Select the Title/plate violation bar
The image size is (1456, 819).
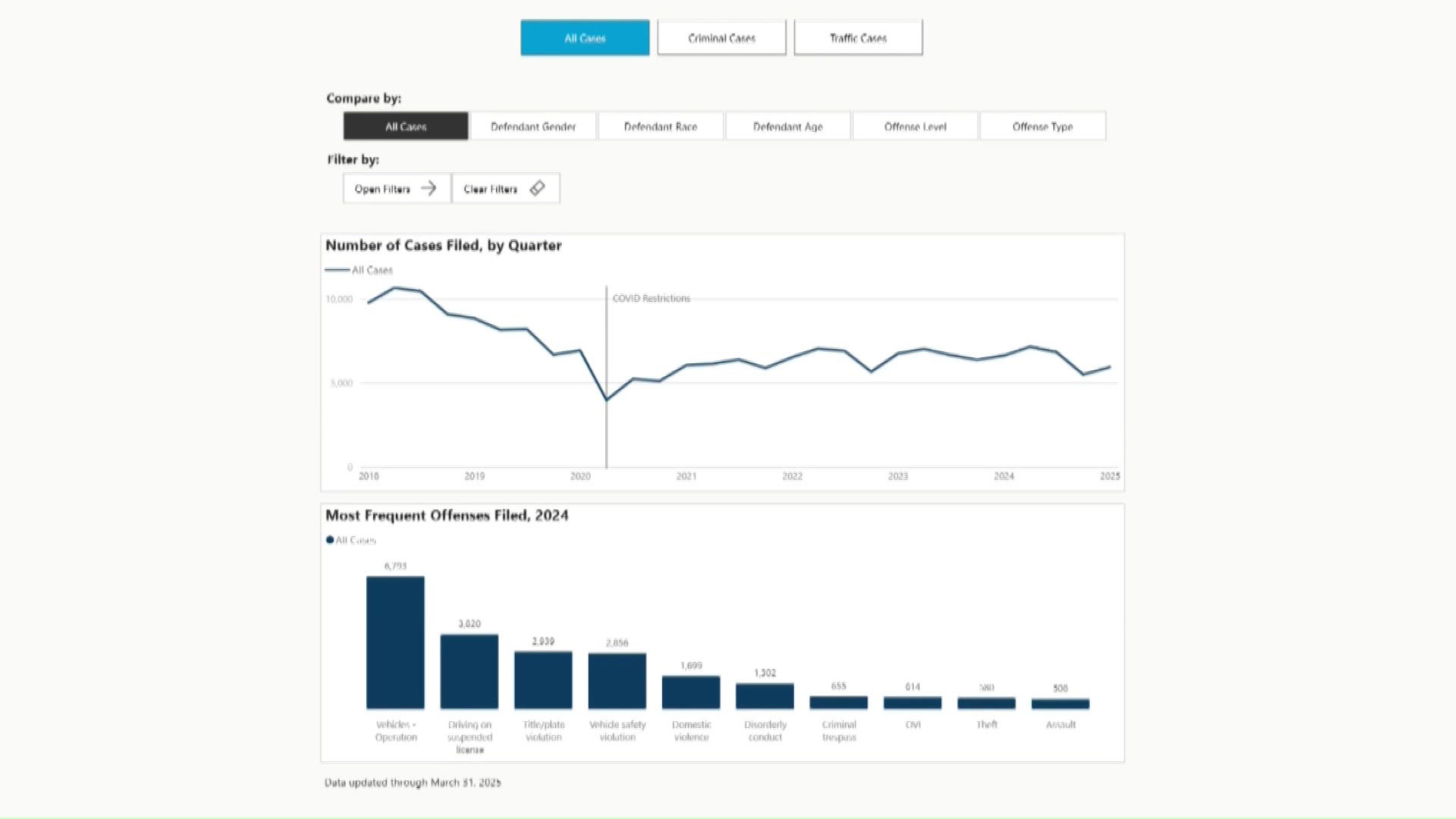[x=543, y=680]
